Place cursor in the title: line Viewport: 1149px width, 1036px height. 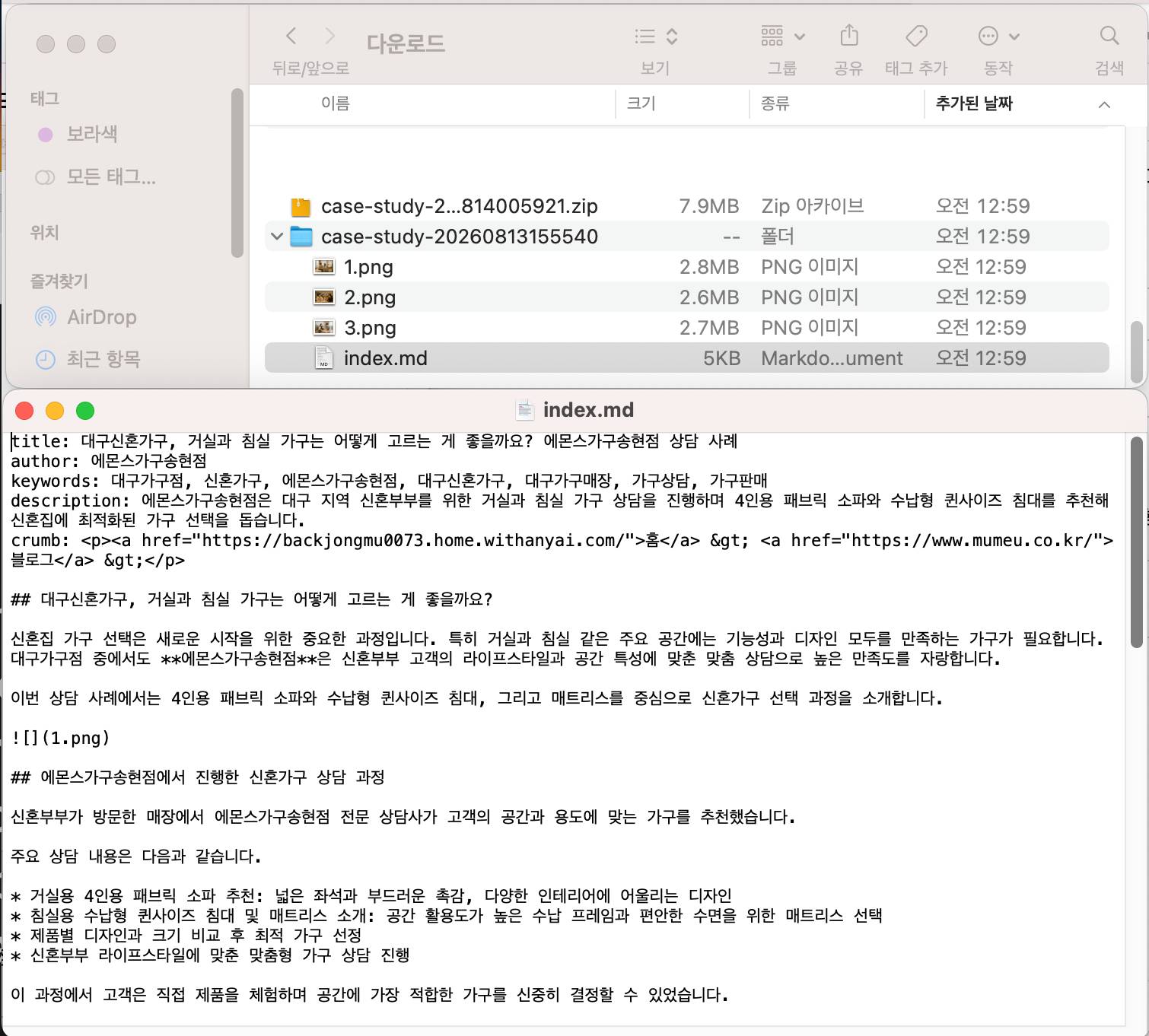coord(374,441)
